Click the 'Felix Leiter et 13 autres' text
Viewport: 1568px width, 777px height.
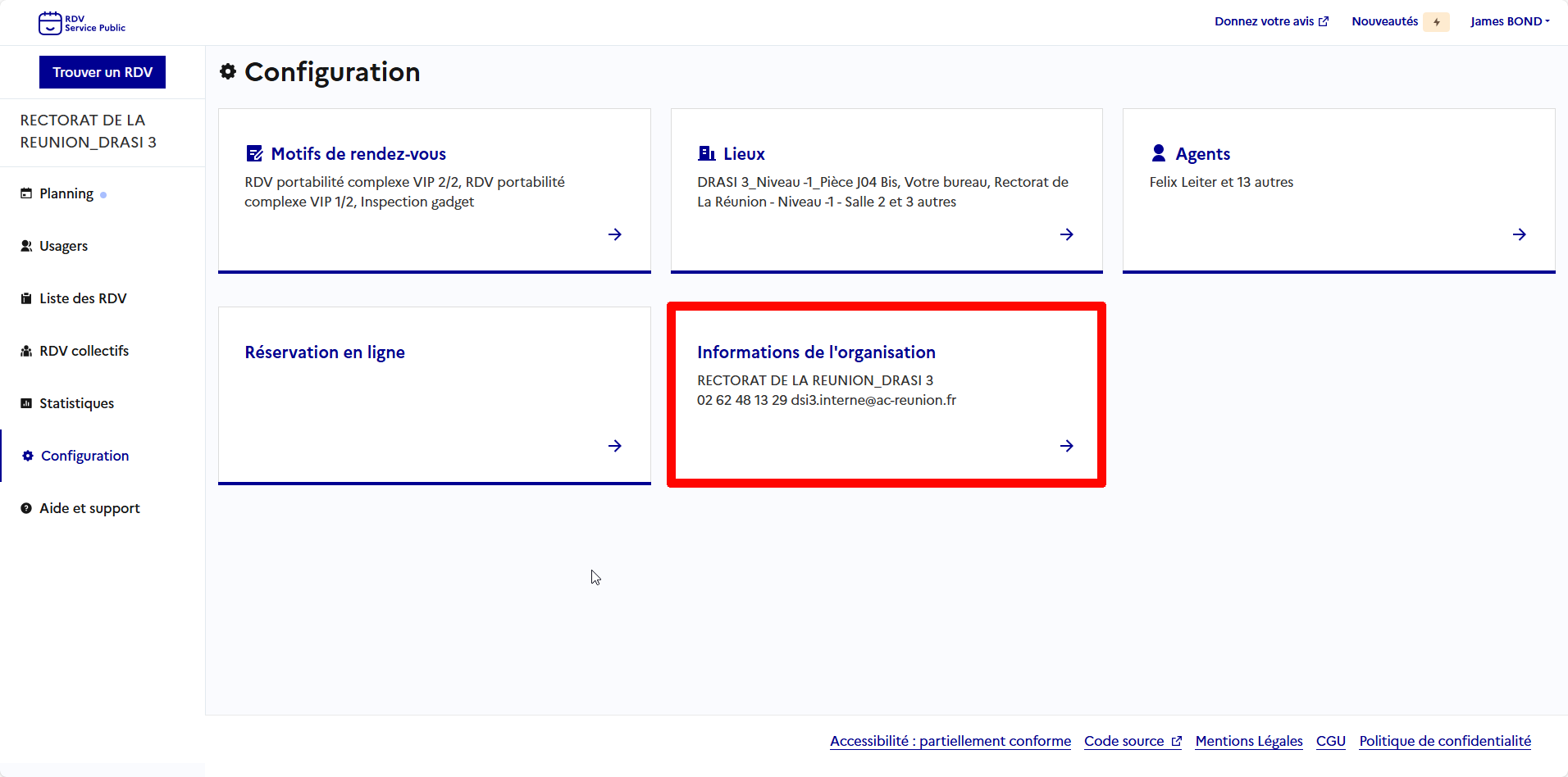click(1221, 182)
